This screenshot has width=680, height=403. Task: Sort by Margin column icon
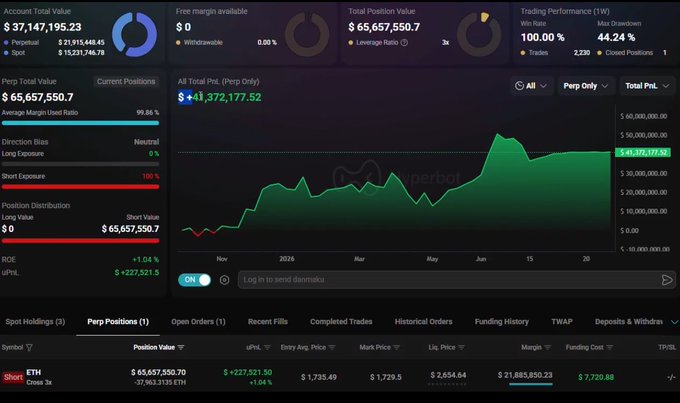click(548, 347)
